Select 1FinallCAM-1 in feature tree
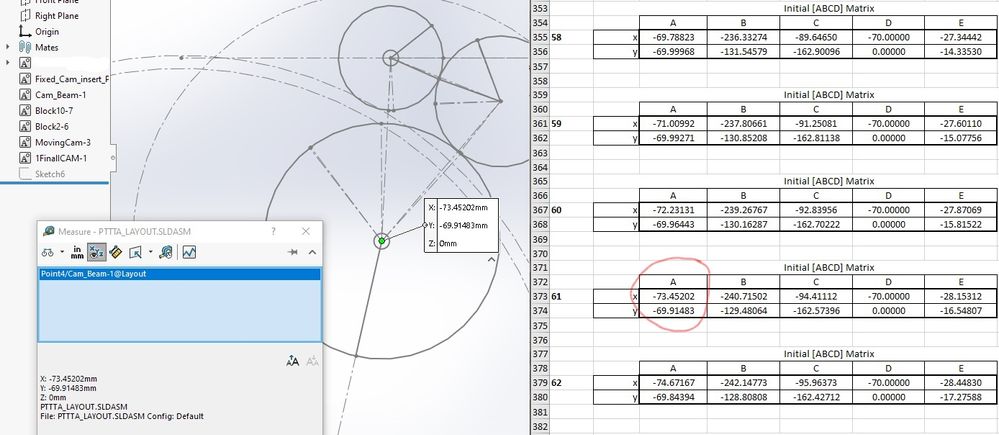Viewport: 999px width, 435px height. point(61,158)
